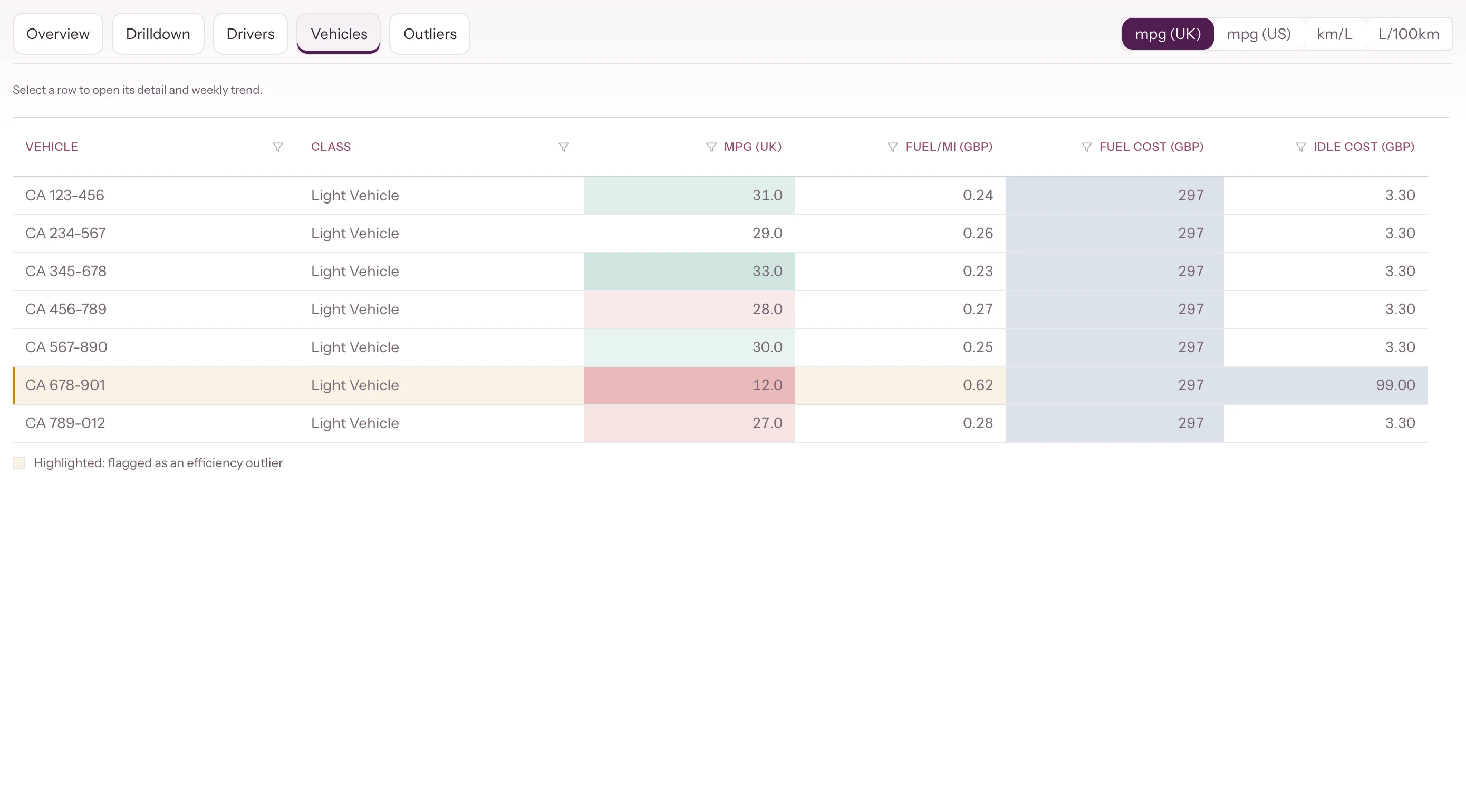Sort by the CLASS column header
1466x812 pixels.
pyautogui.click(x=331, y=147)
